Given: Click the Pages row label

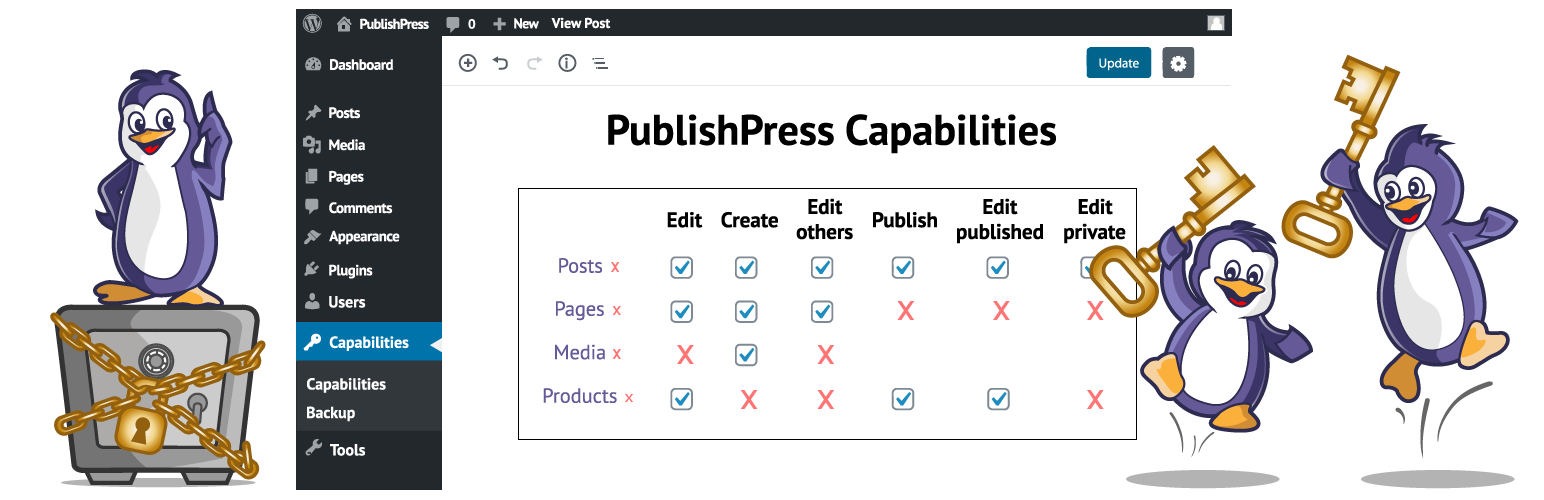Looking at the screenshot, I should (x=579, y=309).
